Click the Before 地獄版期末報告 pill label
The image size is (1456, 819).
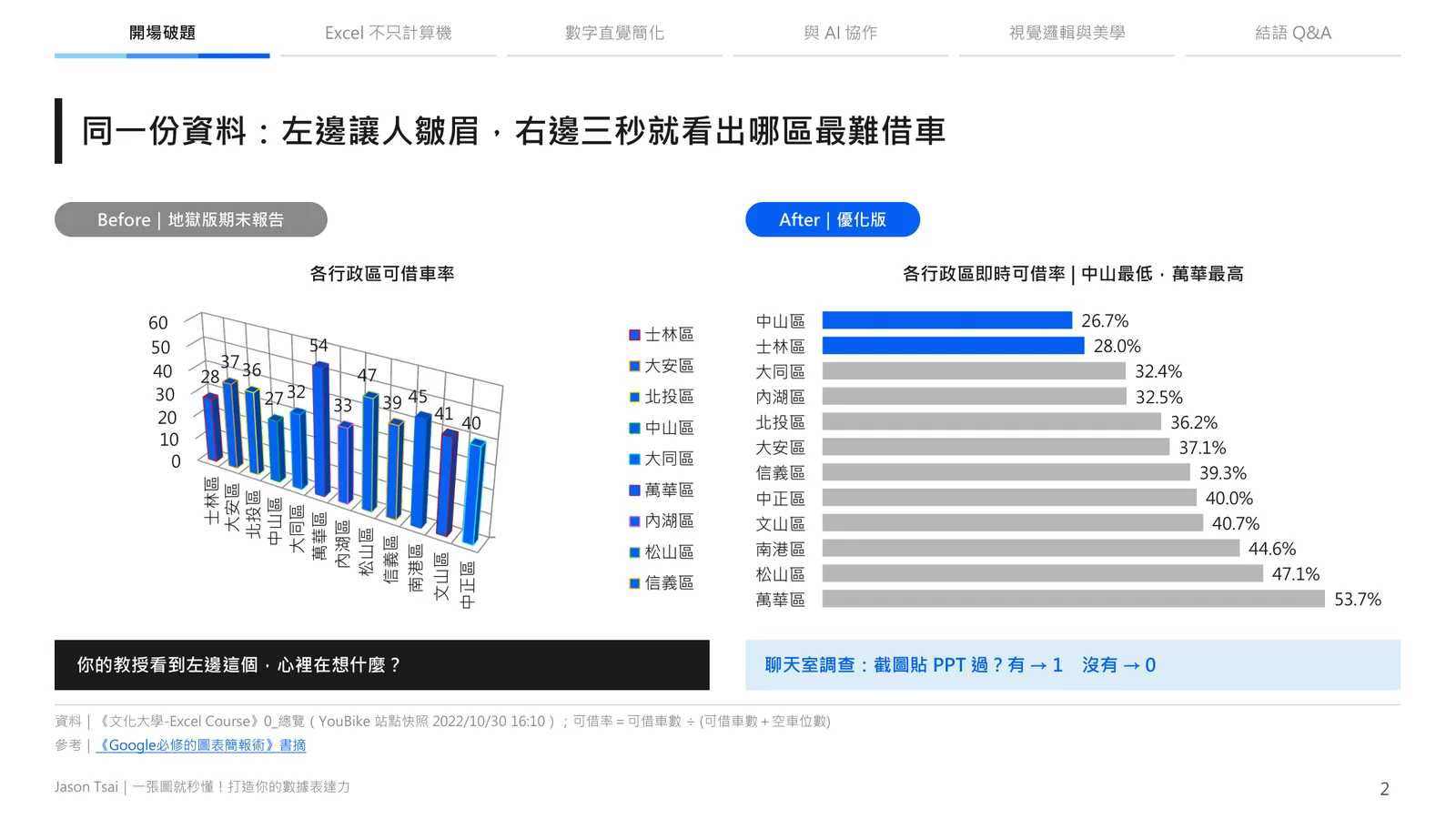pos(191,219)
